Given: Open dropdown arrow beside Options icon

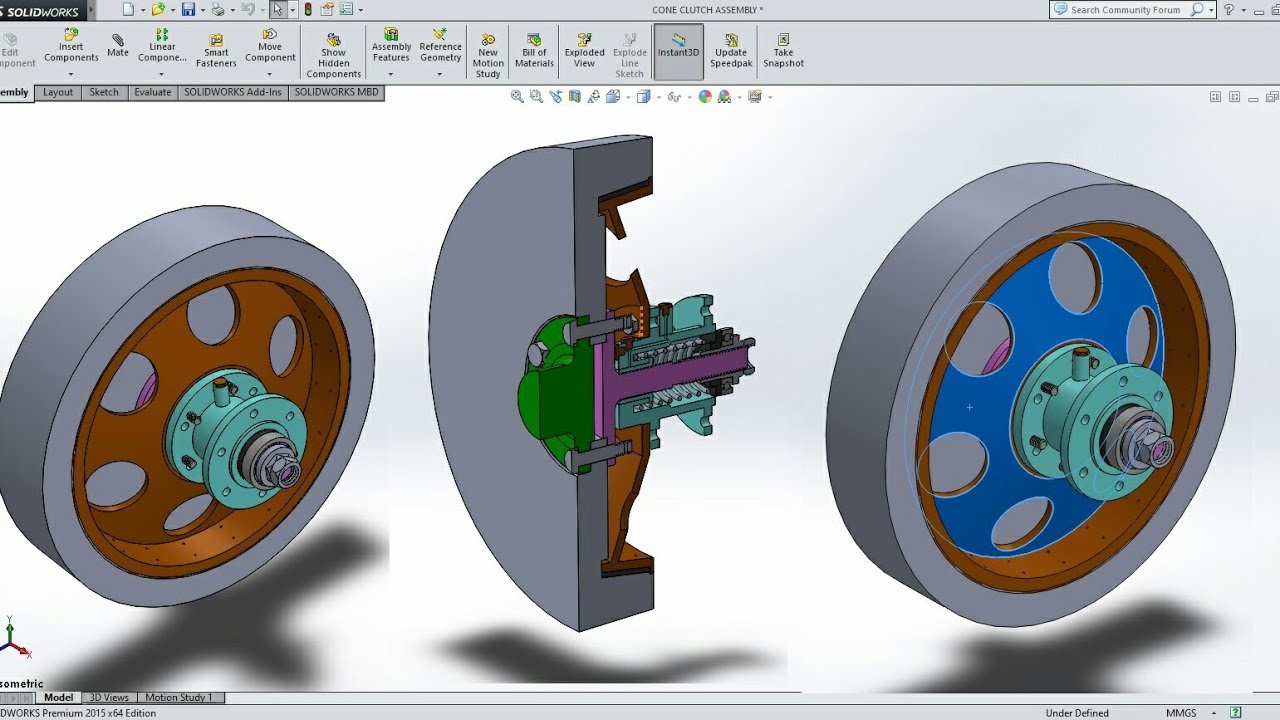Looking at the screenshot, I should [361, 10].
